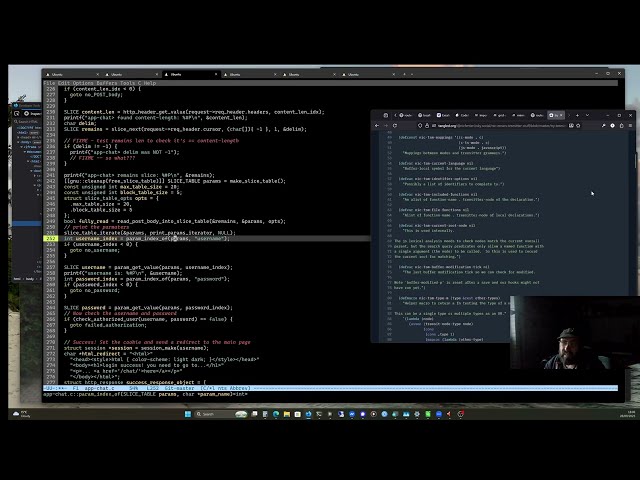
Task: Add a new terminal tab with plus button
Action: click(x=404, y=74)
